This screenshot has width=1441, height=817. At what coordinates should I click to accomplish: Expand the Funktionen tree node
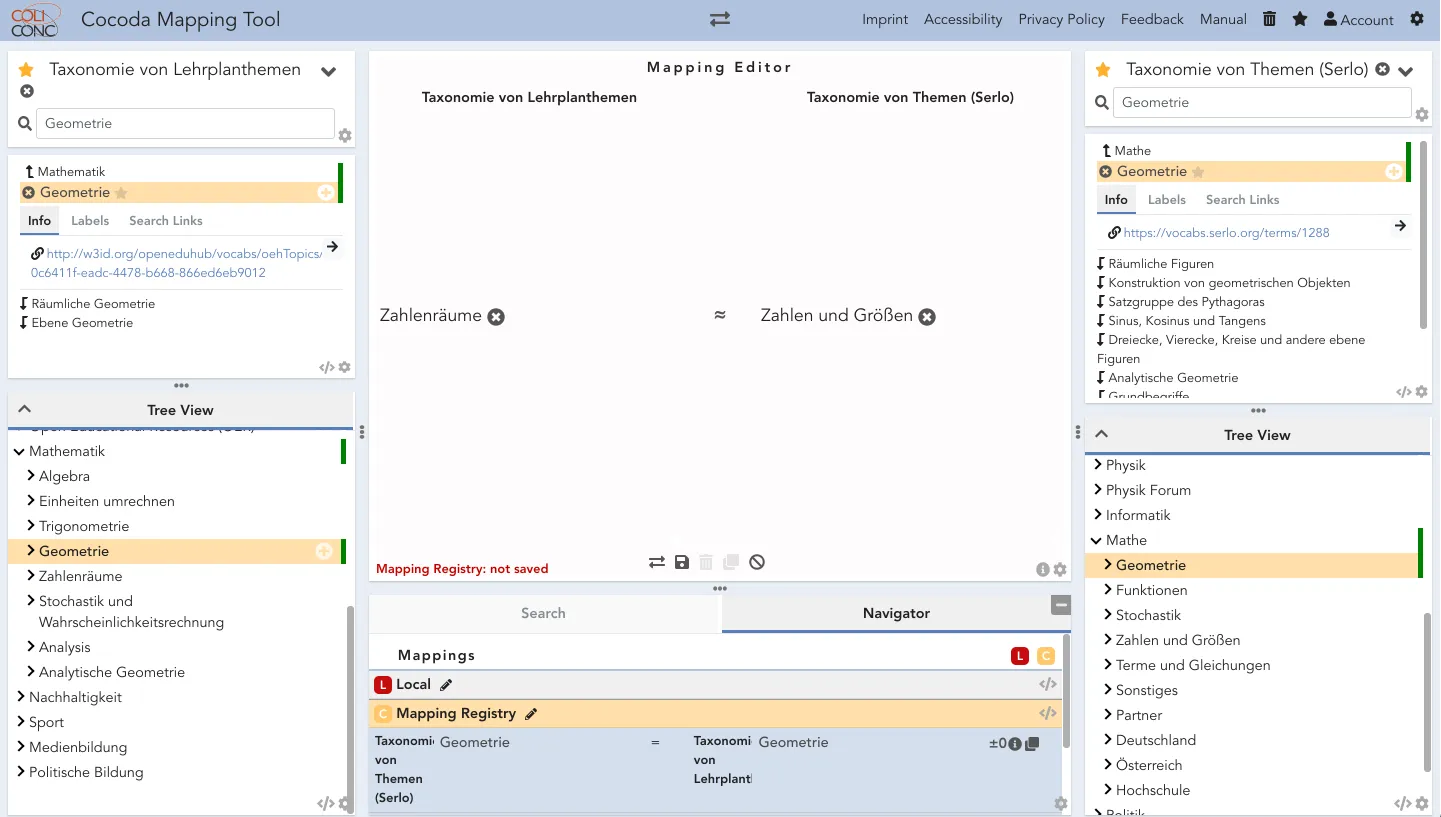click(1108, 590)
